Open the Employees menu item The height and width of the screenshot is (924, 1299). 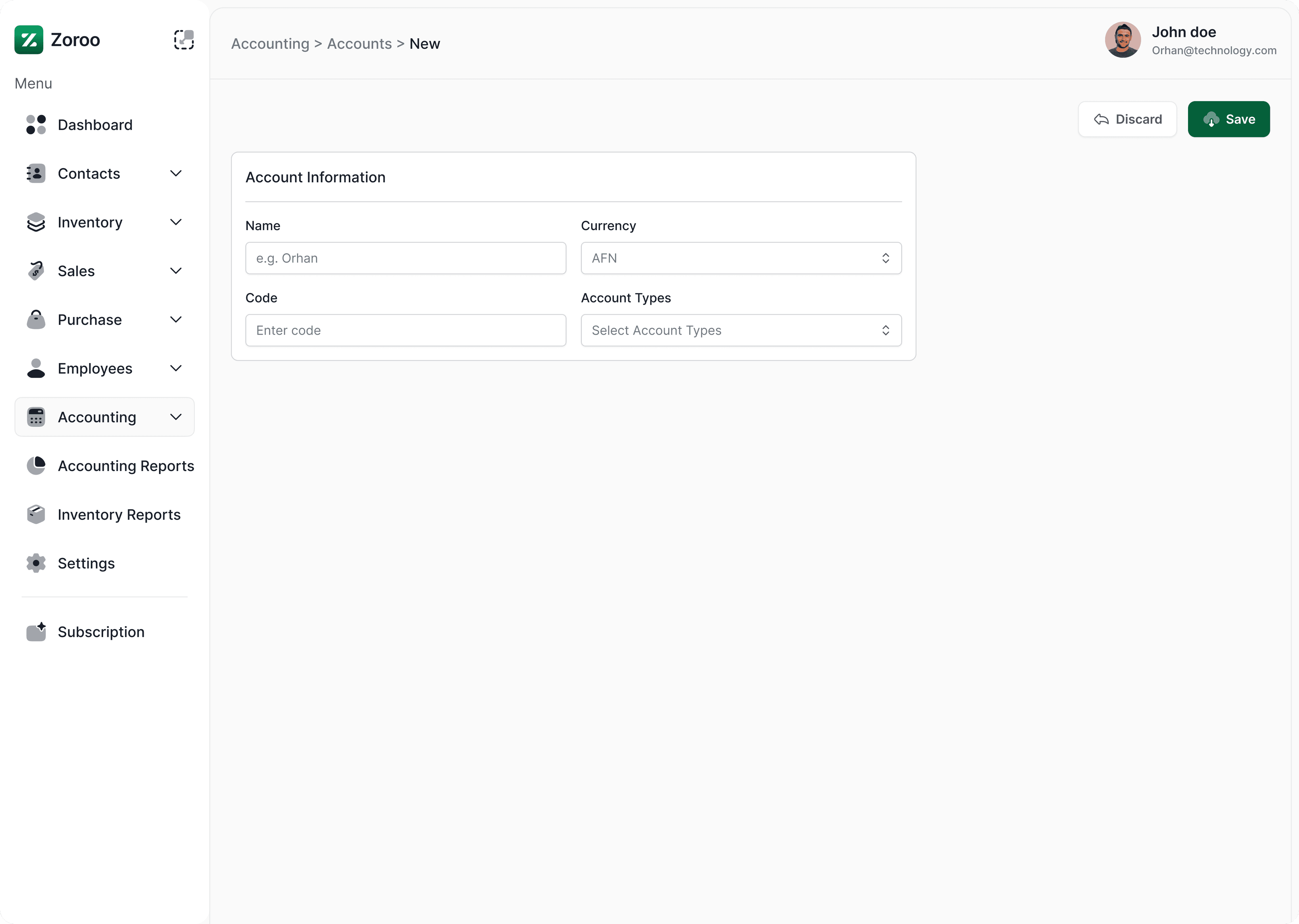click(95, 369)
